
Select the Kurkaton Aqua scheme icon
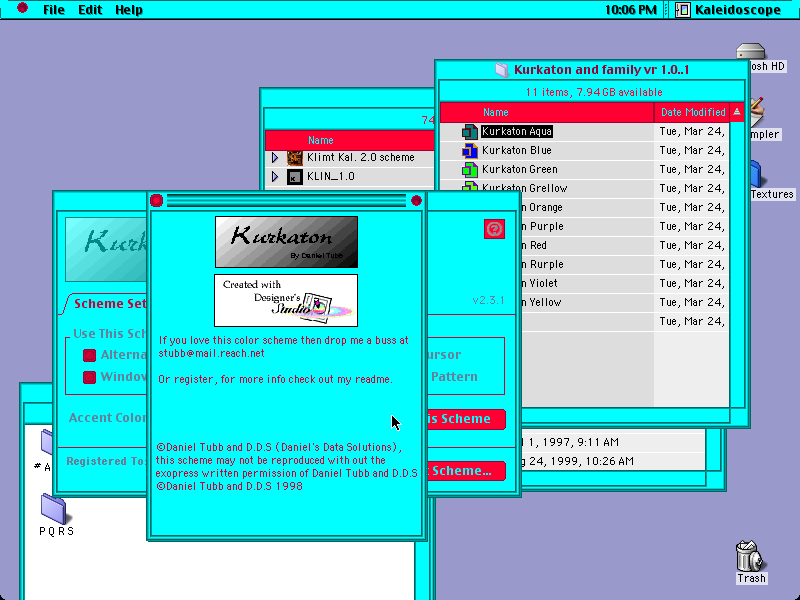469,132
